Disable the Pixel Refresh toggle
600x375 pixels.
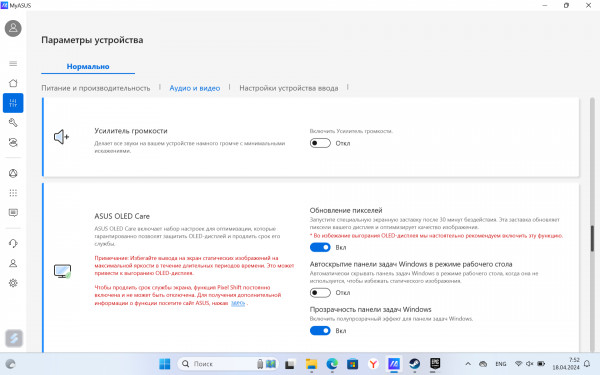tap(320, 247)
